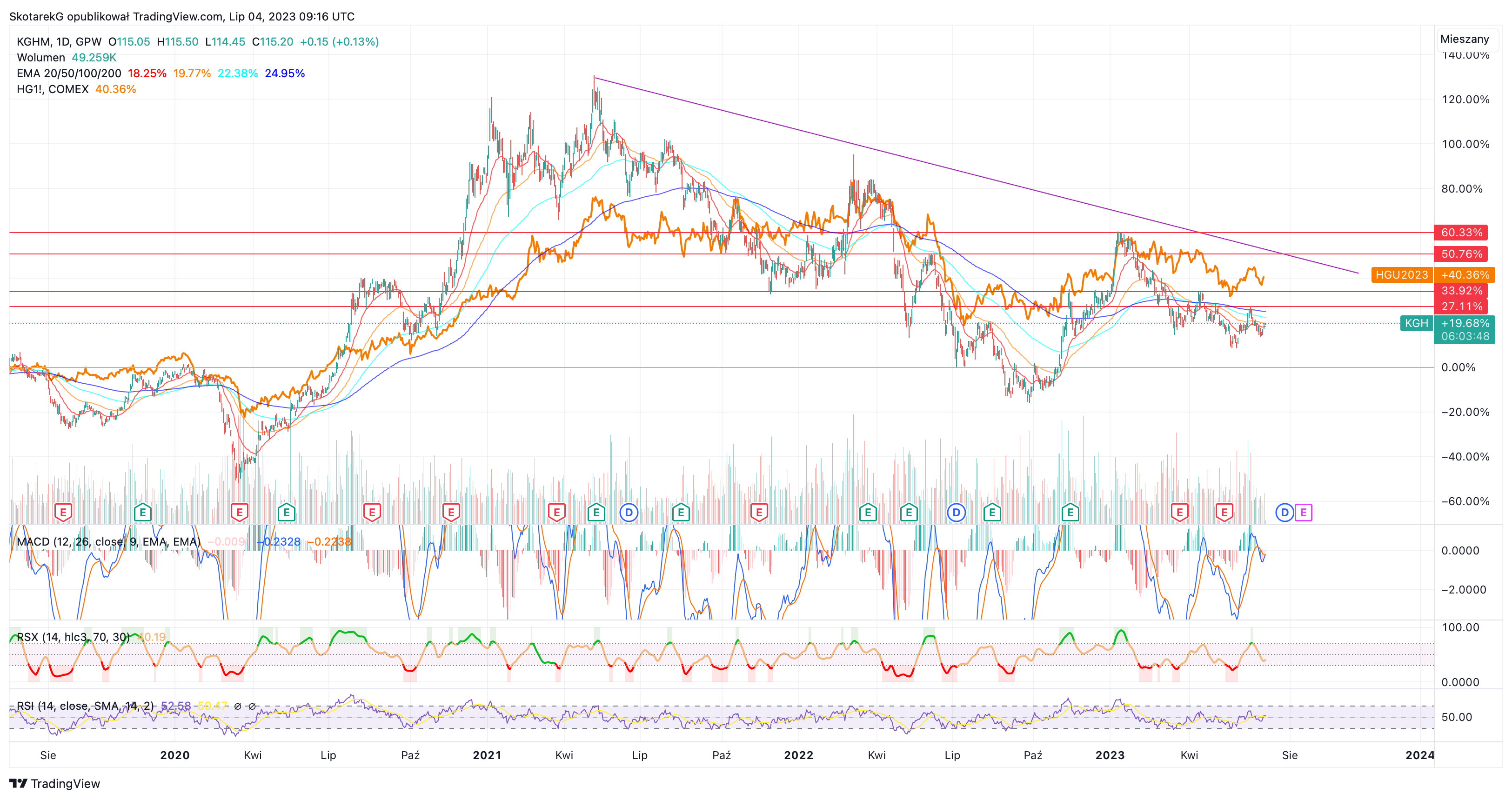Click the −40.00% level on price axis

pos(1465,457)
